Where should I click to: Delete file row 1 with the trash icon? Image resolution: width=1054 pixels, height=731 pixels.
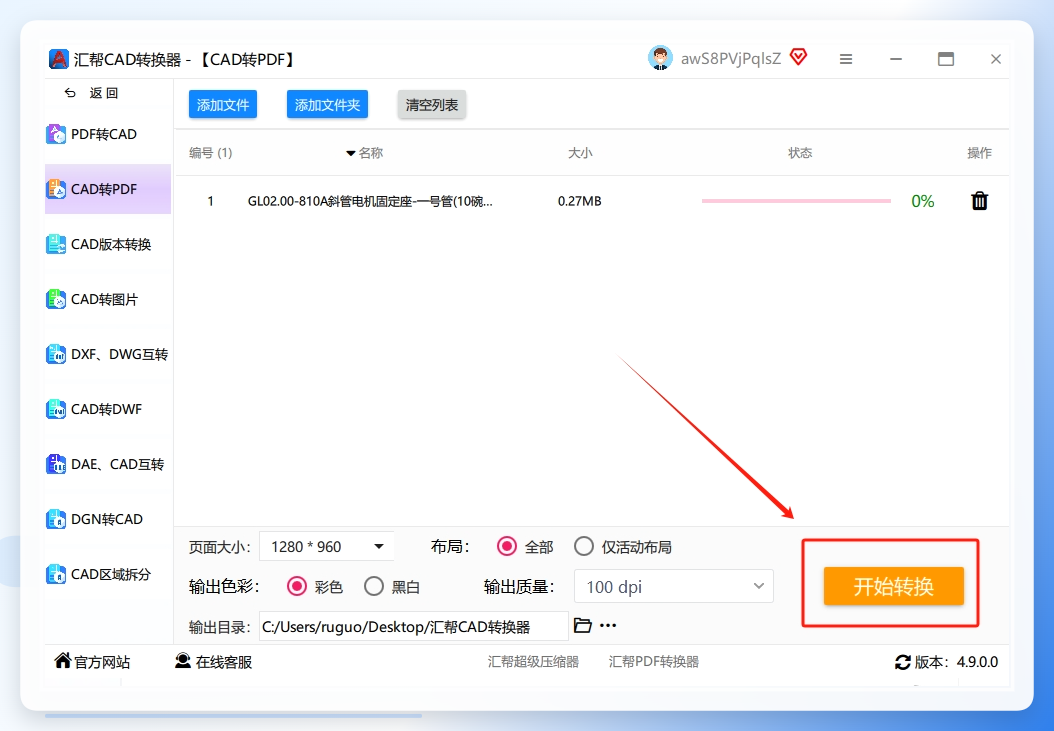pyautogui.click(x=979, y=200)
